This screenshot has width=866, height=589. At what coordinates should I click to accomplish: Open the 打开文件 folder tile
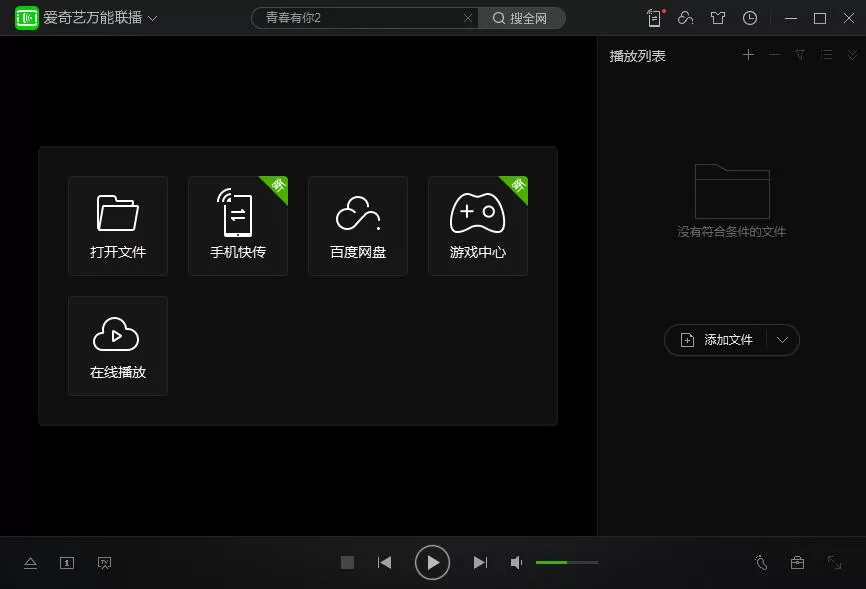tap(118, 226)
